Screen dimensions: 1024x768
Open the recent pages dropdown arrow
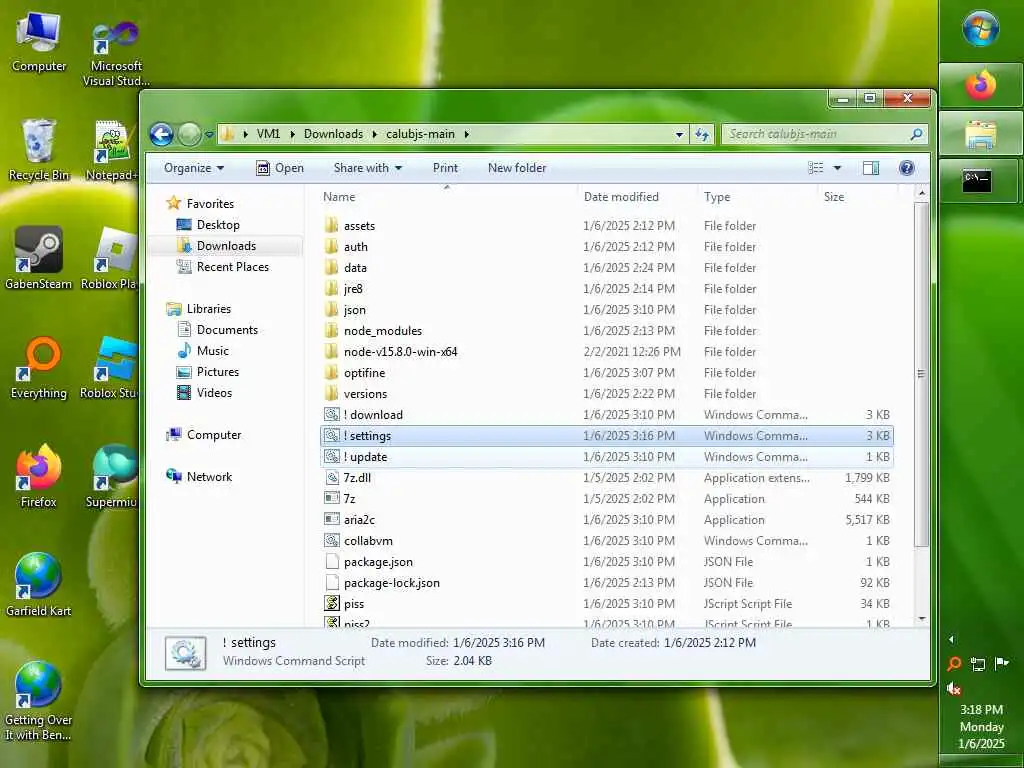(209, 135)
